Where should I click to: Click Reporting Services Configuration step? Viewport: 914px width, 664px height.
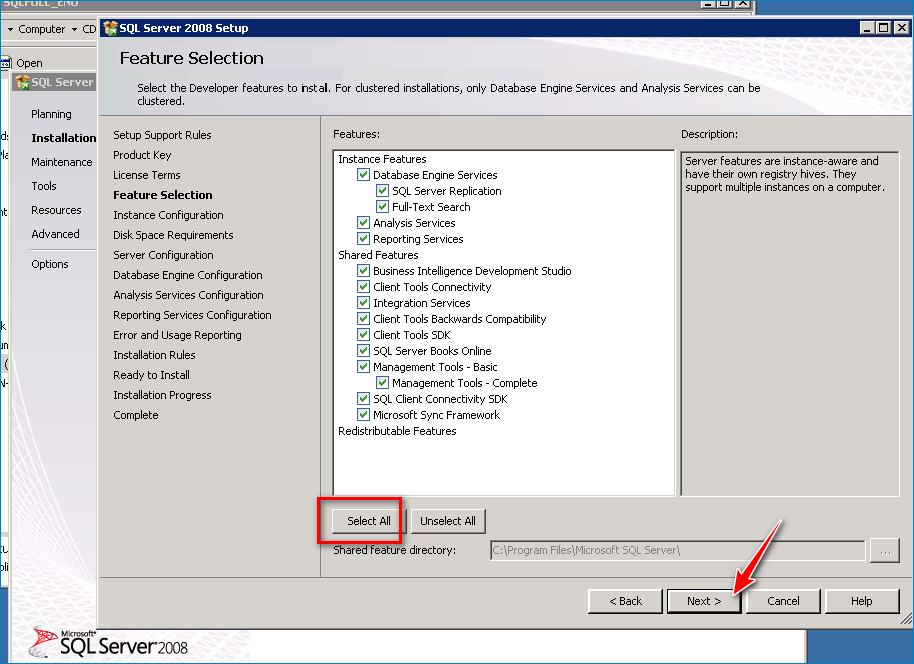pyautogui.click(x=192, y=315)
